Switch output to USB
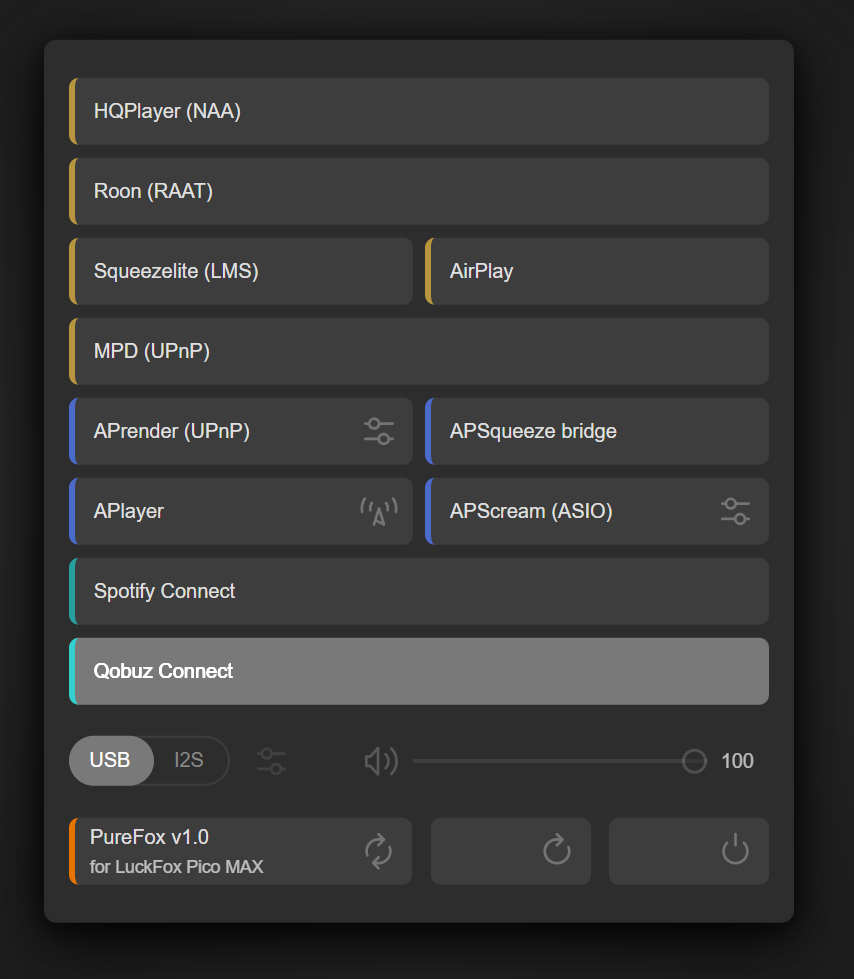This screenshot has height=979, width=854. click(x=110, y=760)
